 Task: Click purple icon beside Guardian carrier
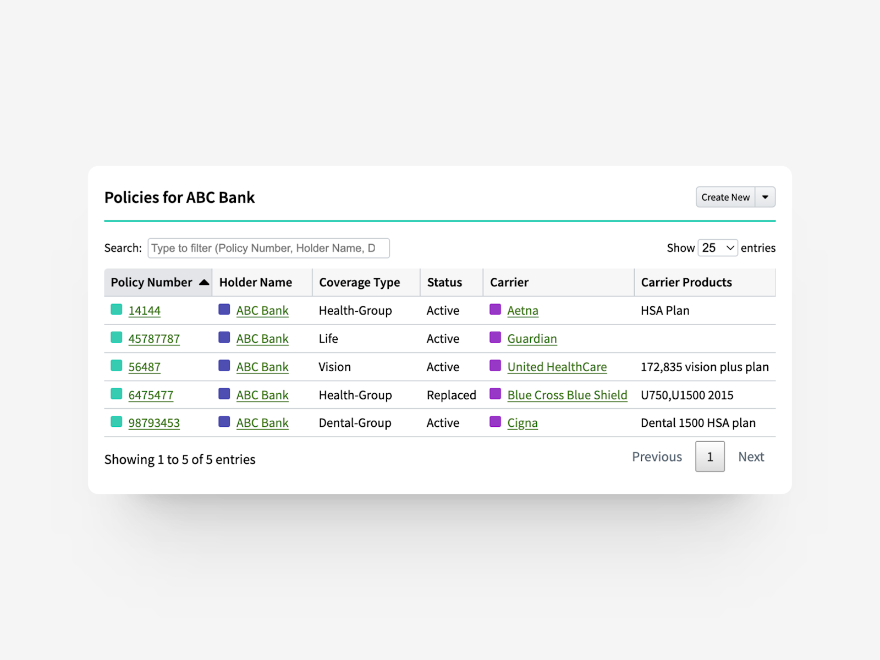[495, 338]
